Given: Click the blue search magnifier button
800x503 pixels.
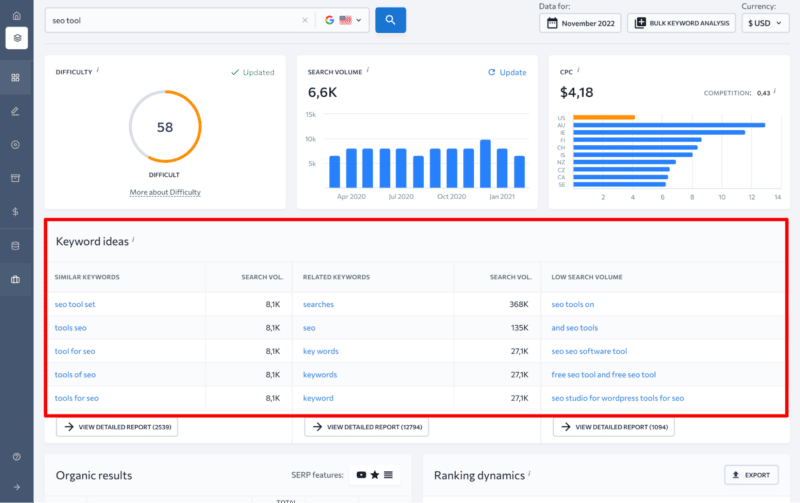Looking at the screenshot, I should tap(390, 20).
